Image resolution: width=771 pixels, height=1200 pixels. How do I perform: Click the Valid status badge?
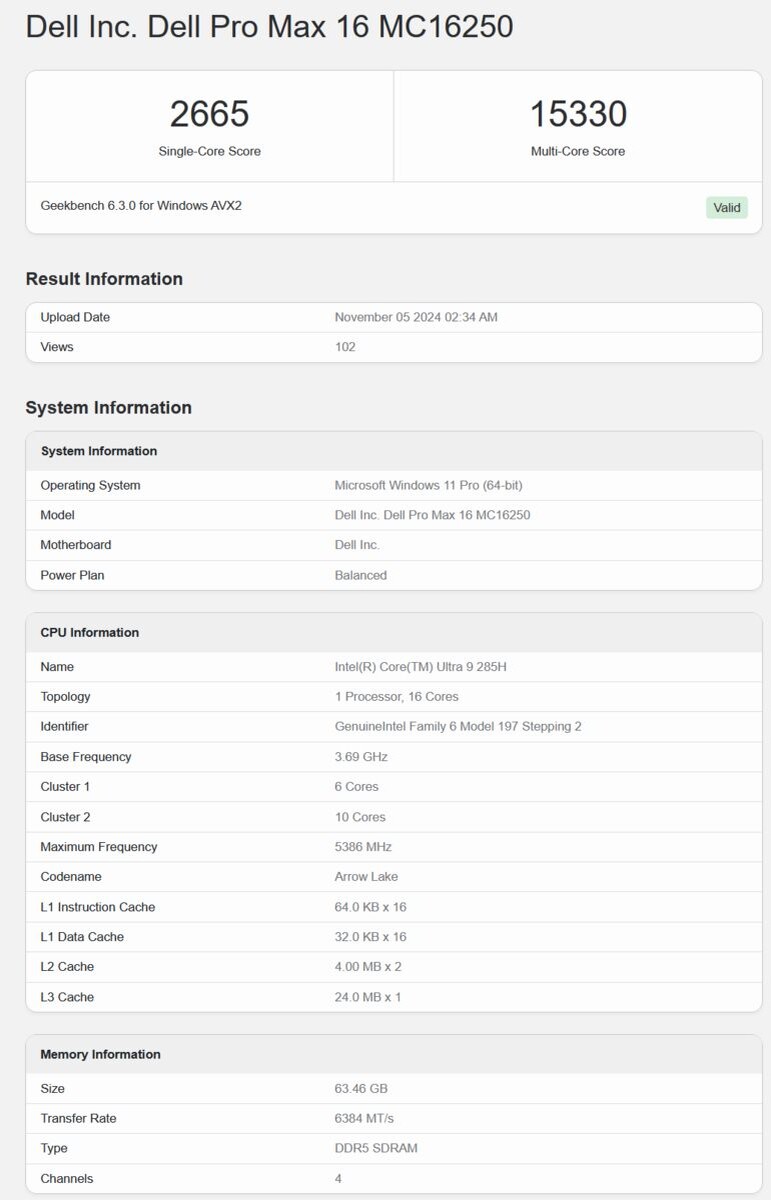click(727, 207)
